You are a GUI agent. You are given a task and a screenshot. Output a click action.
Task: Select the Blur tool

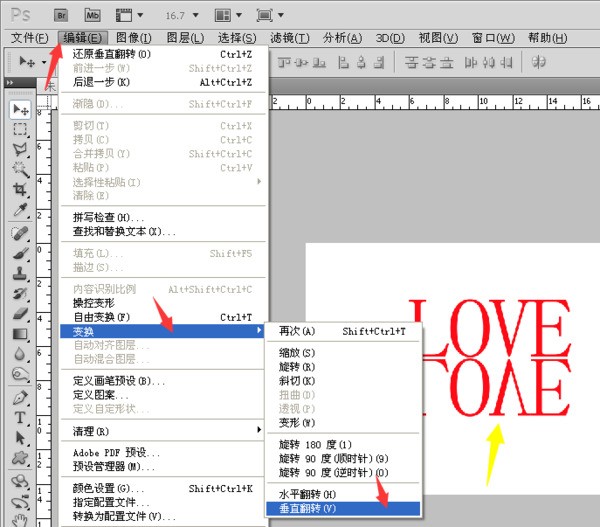point(20,354)
